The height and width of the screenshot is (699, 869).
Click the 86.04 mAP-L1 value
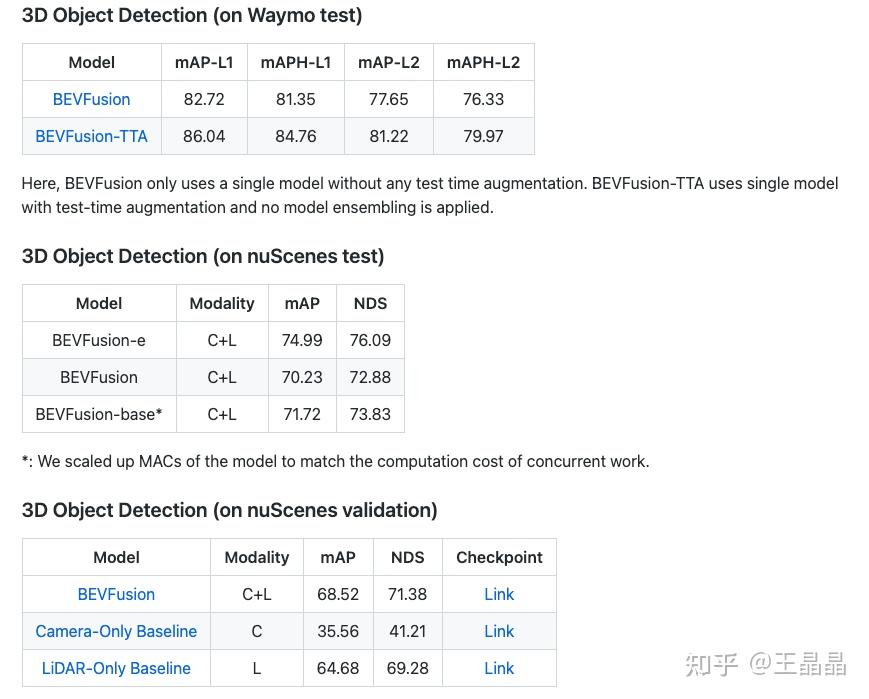(x=204, y=136)
